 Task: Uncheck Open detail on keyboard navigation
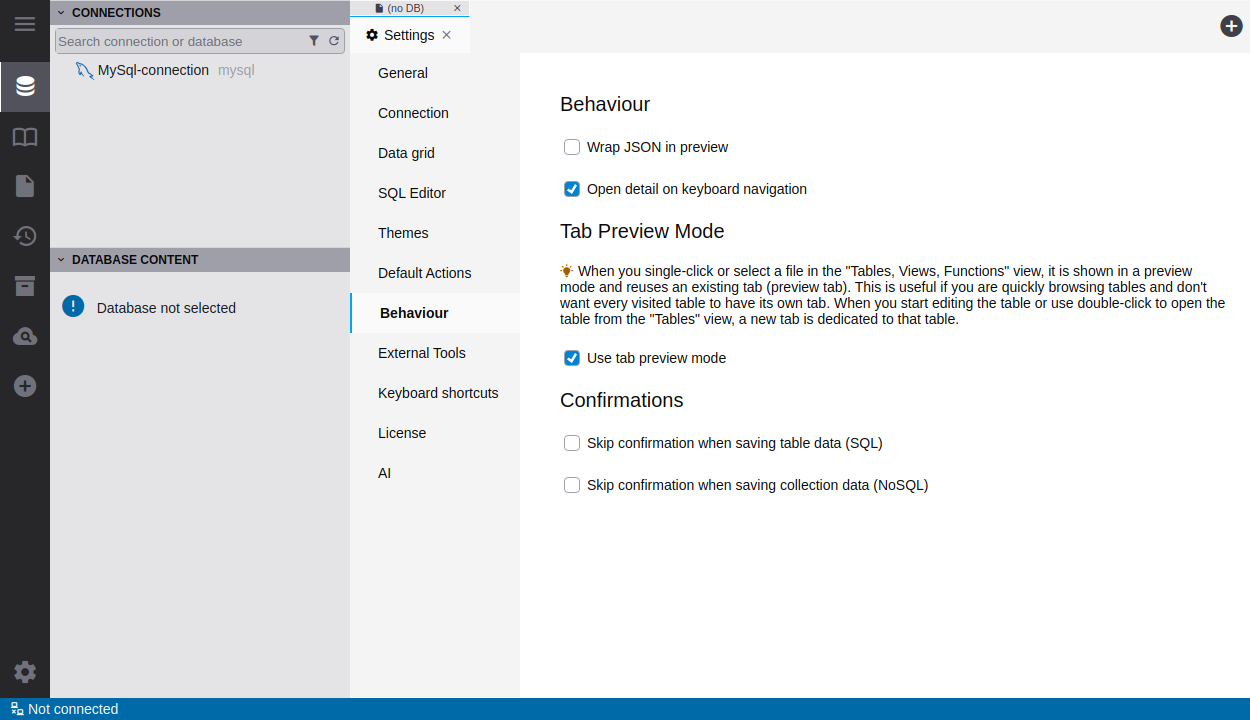(x=572, y=189)
